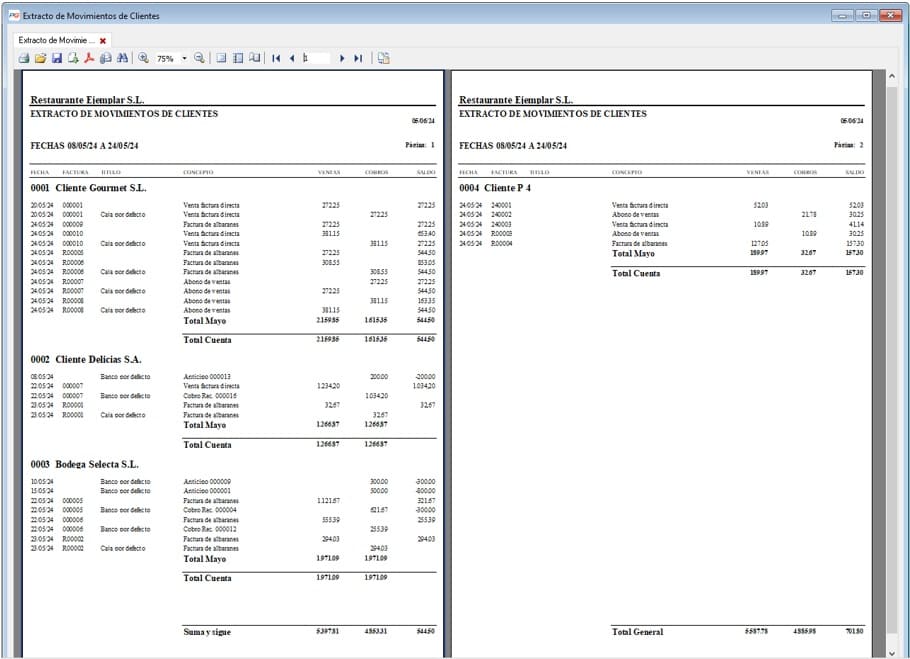Click invoice 240003 on page 2
The image size is (910, 659).
[x=501, y=224]
